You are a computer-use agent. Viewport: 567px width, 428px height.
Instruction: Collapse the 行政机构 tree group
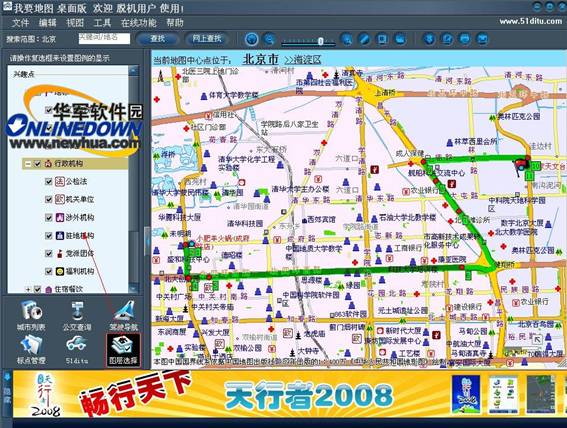[x=27, y=164]
